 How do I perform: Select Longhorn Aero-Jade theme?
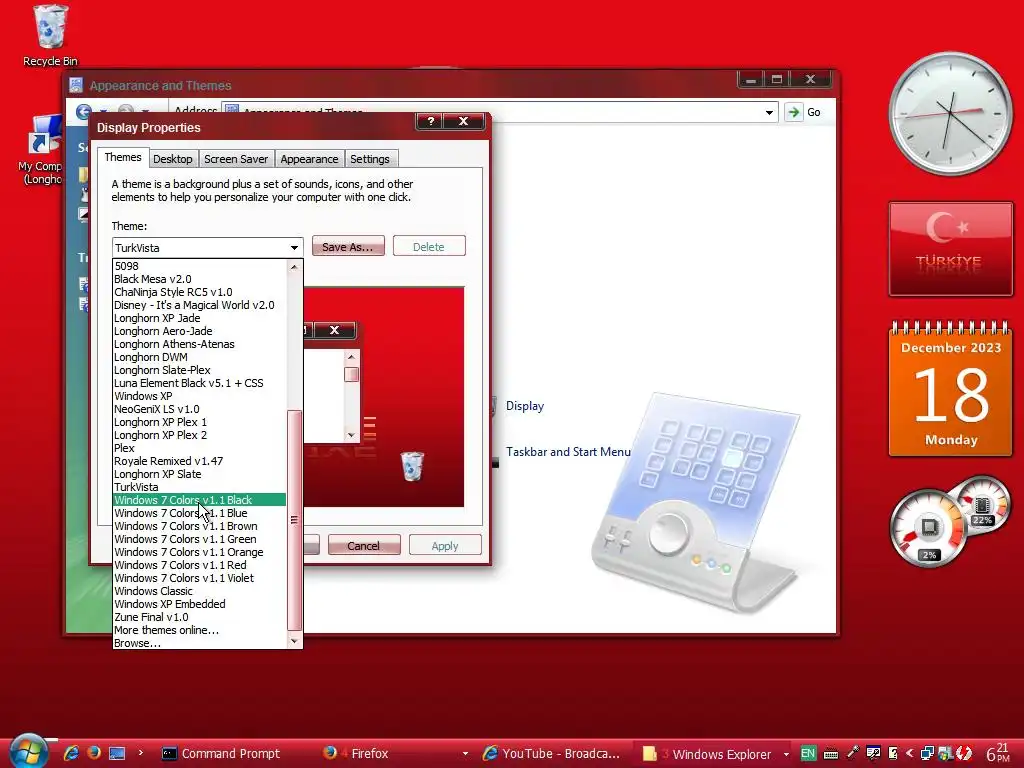199,331
